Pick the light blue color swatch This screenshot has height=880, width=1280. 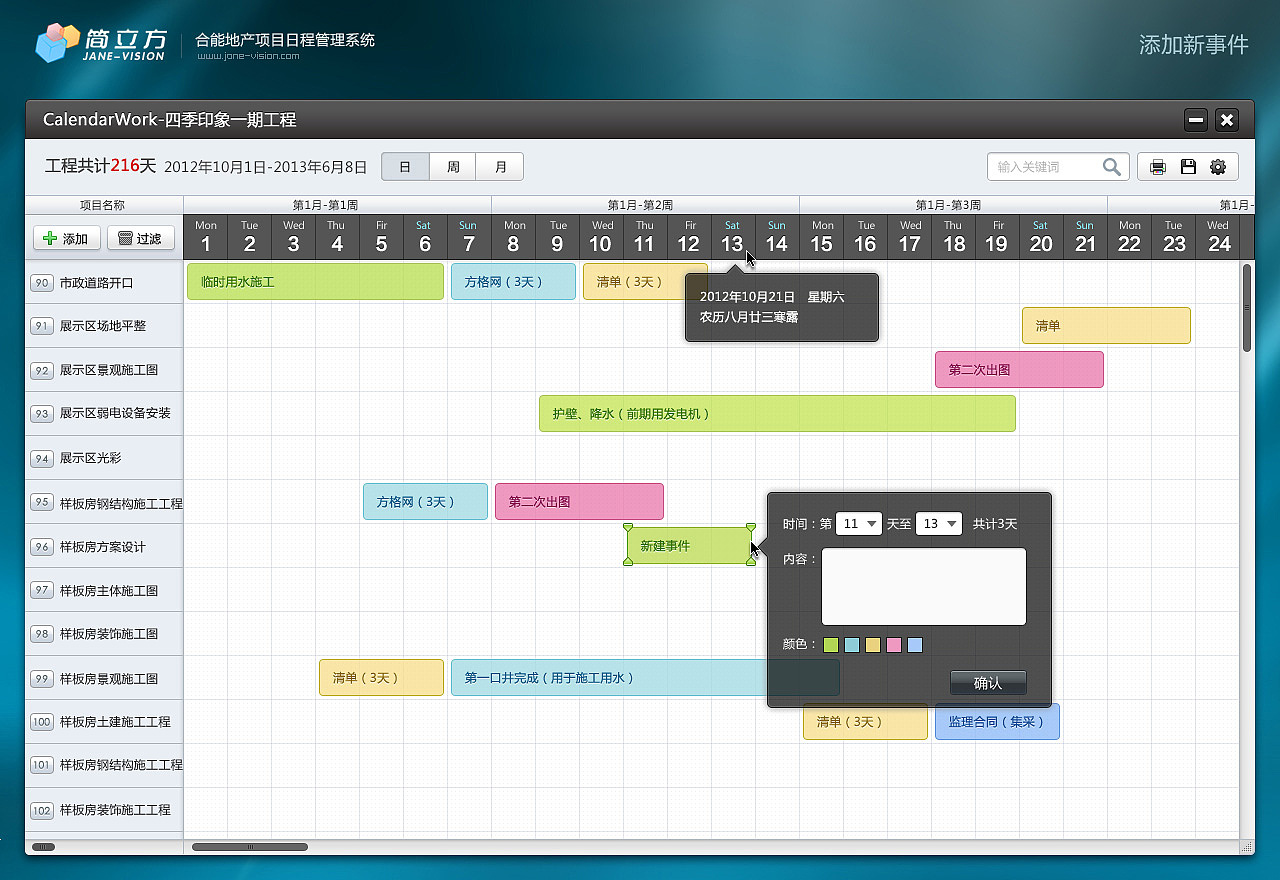tap(852, 645)
